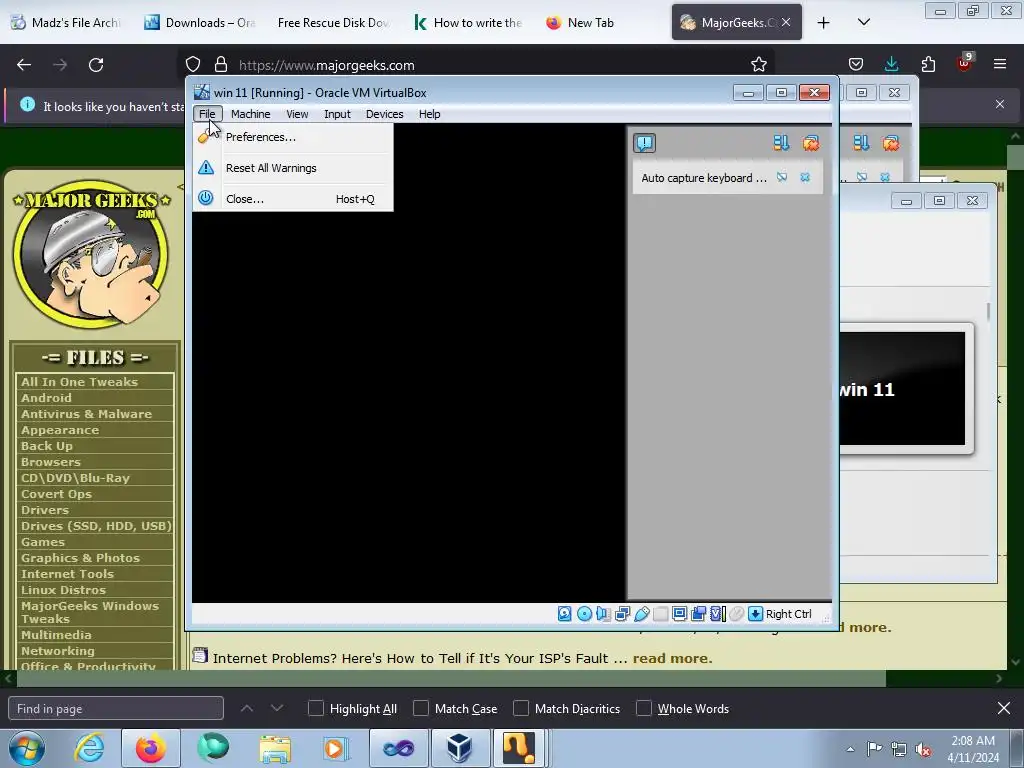The image size is (1024, 768).
Task: Open Save to Pocket icon
Action: (856, 64)
